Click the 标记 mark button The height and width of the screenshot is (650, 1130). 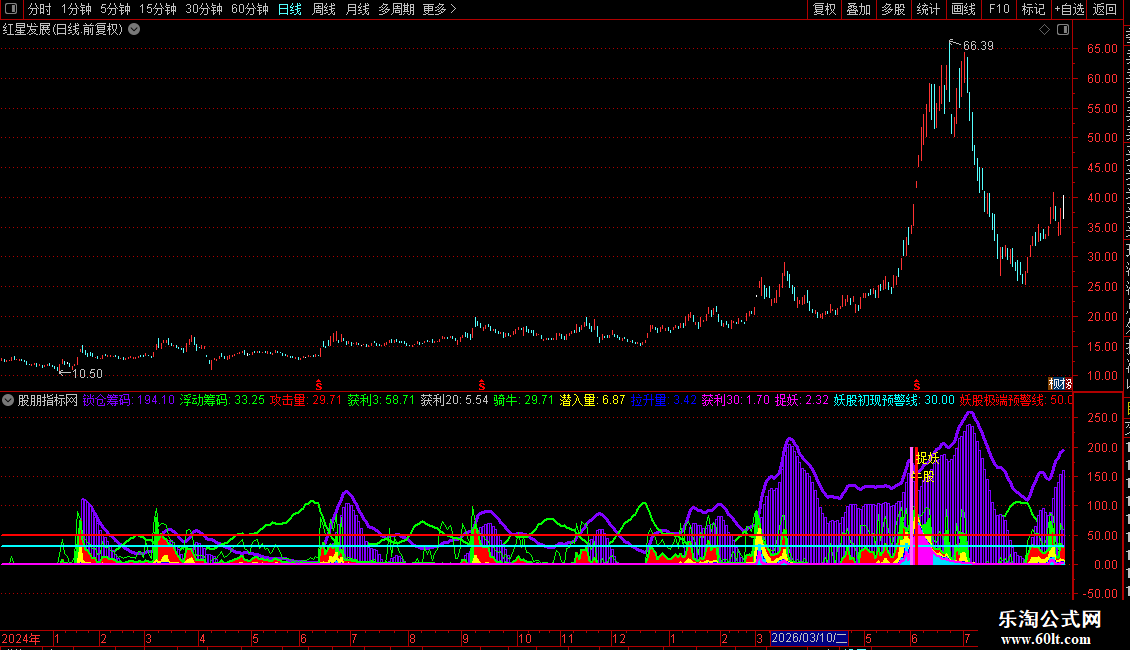pos(1033,9)
